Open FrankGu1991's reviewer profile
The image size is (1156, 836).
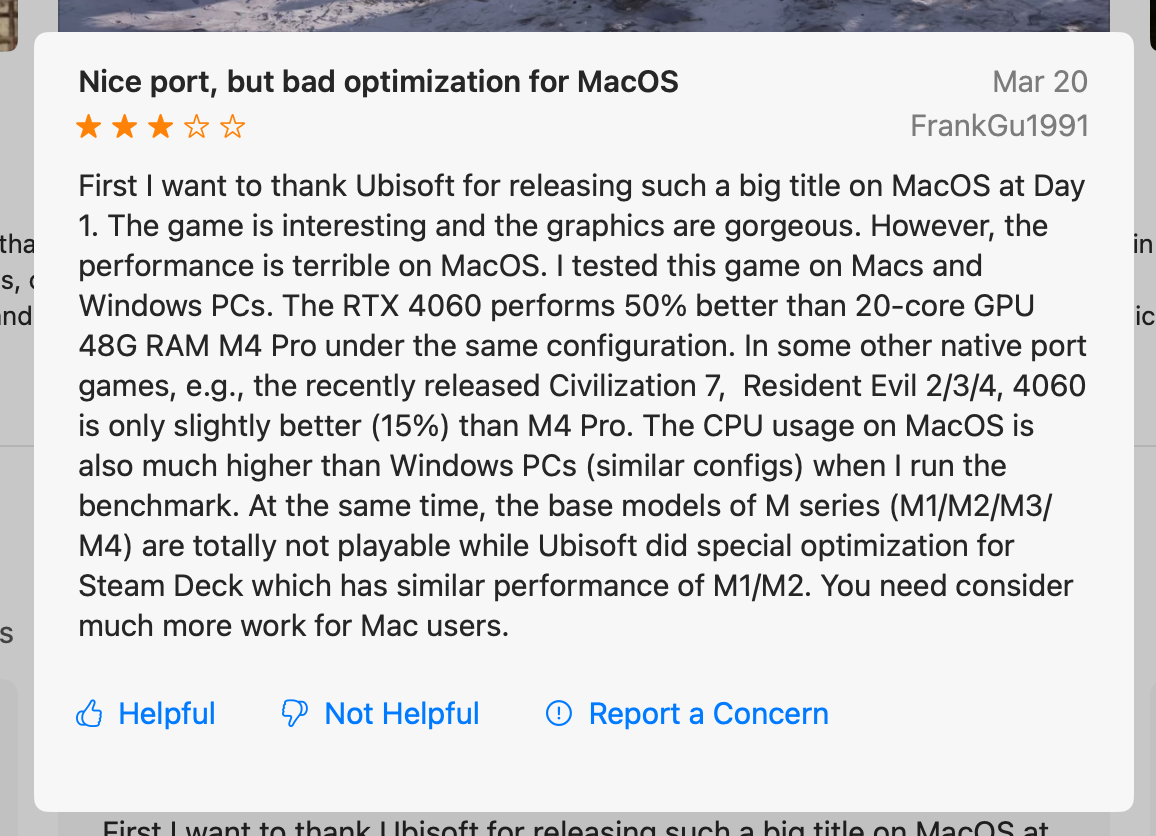[x=999, y=125]
